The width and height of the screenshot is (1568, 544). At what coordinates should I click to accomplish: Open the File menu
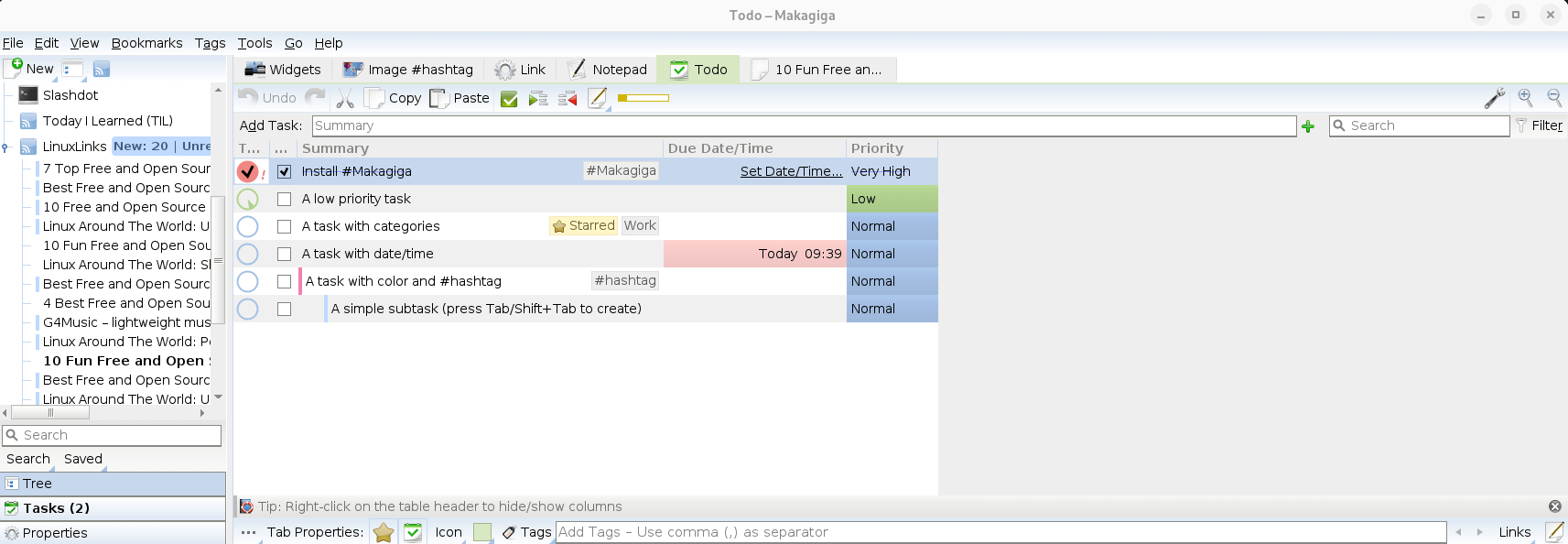click(13, 43)
